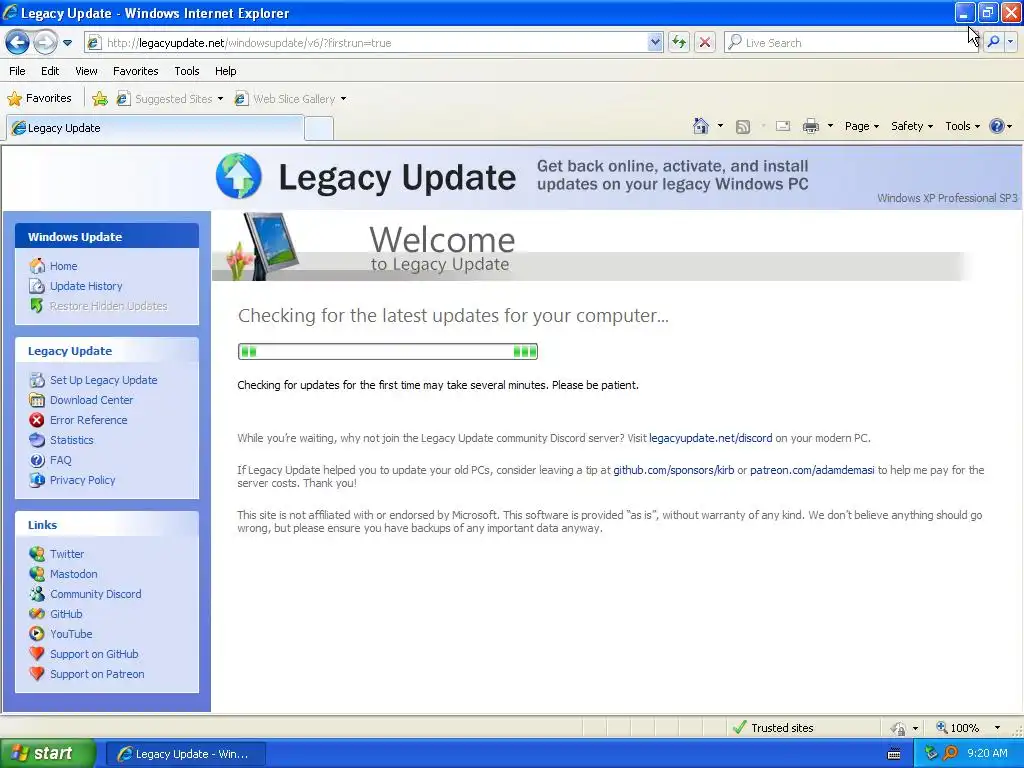
Task: Select the Legacy Update browser tab
Action: tap(155, 128)
